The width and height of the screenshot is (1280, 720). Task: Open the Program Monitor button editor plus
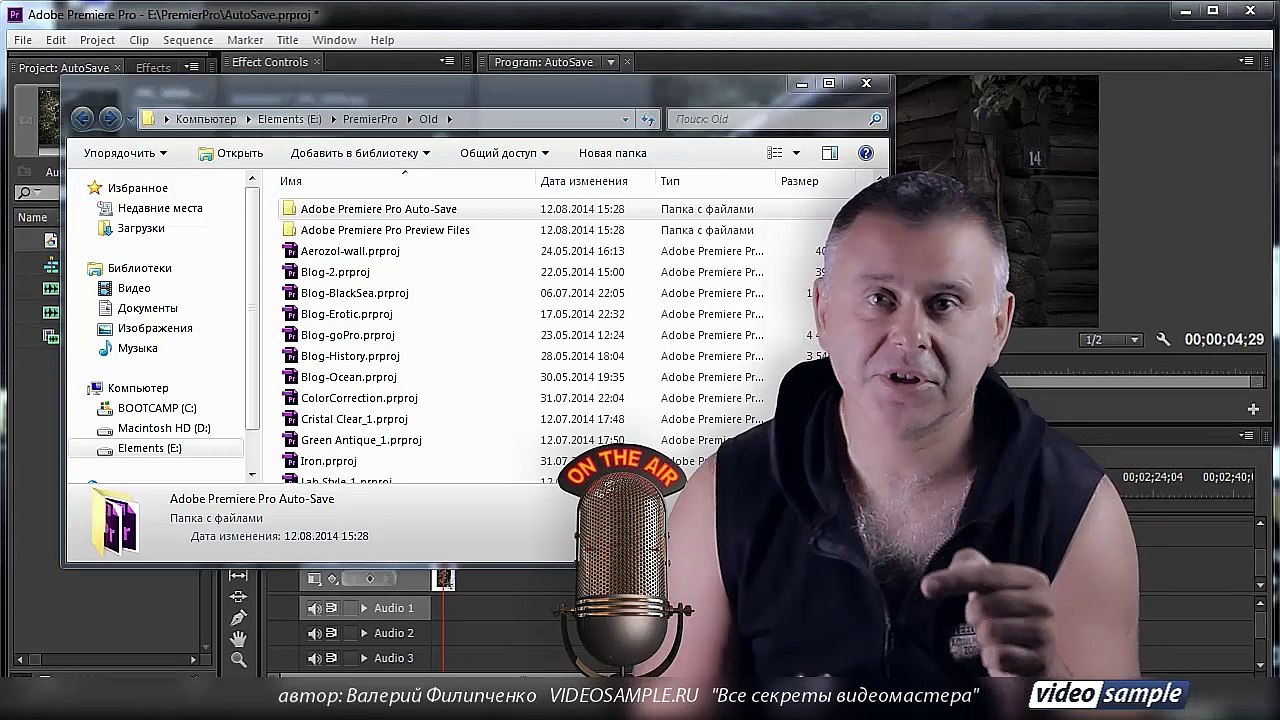[x=1253, y=409]
